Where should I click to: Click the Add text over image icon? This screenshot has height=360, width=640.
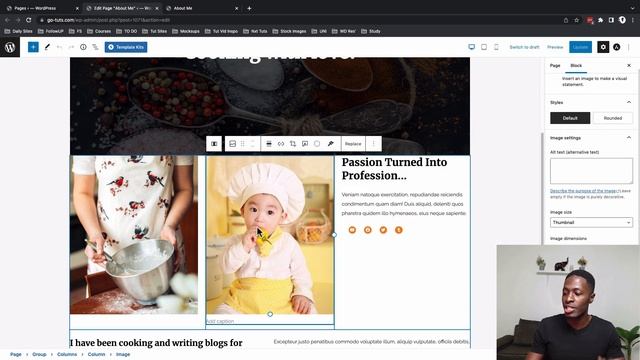[x=305, y=144]
